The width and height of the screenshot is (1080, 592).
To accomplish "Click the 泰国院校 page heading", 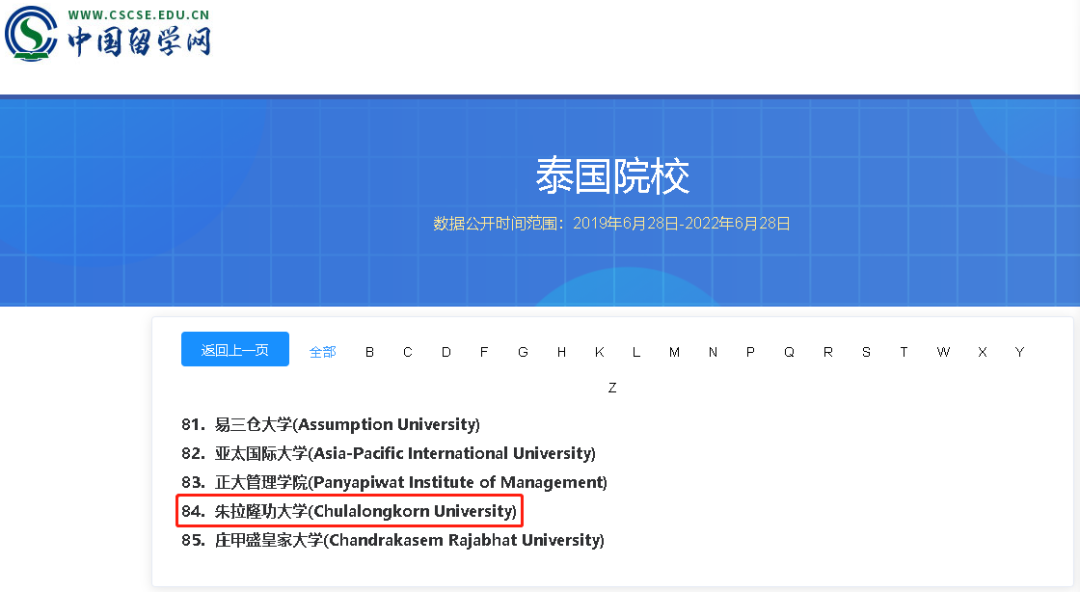I will point(612,176).
